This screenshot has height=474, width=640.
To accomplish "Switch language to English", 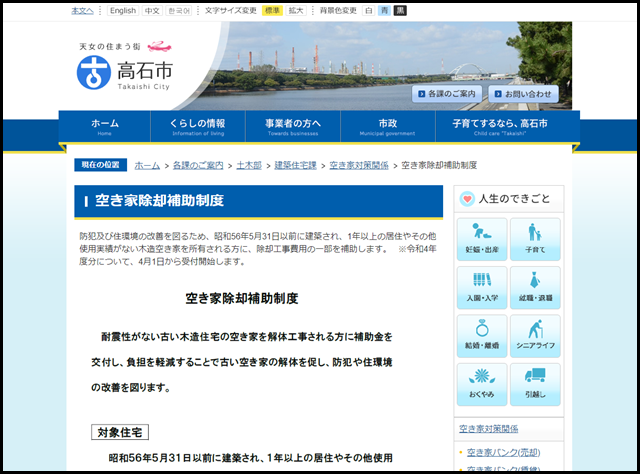I will [x=123, y=11].
